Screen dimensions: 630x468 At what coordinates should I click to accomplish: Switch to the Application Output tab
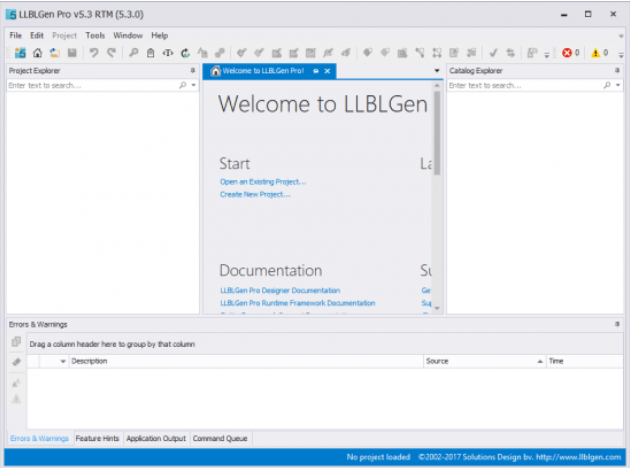point(156,438)
